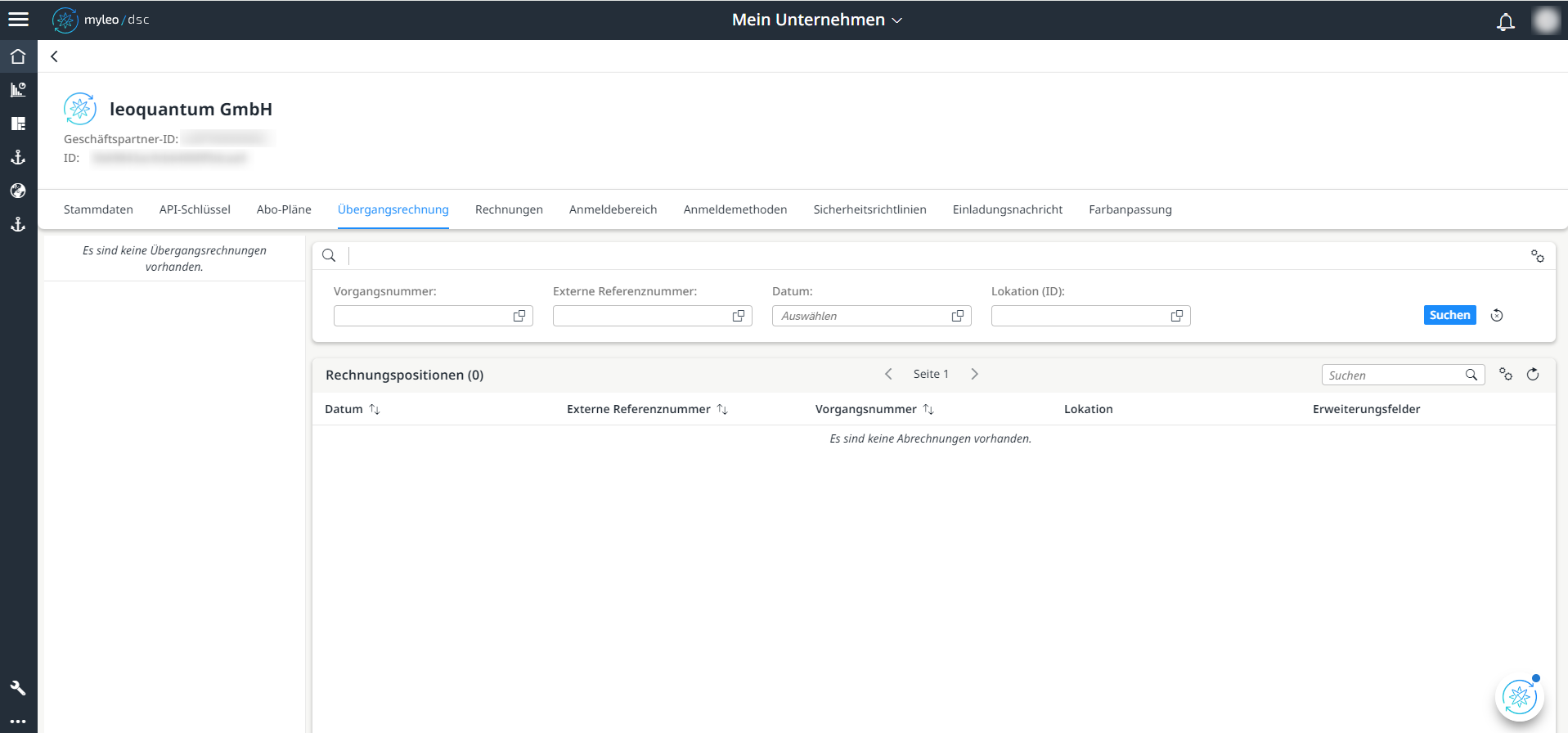Viewport: 1568px width, 733px height.
Task: Click the magnifier icon in filter bar
Action: (329, 255)
